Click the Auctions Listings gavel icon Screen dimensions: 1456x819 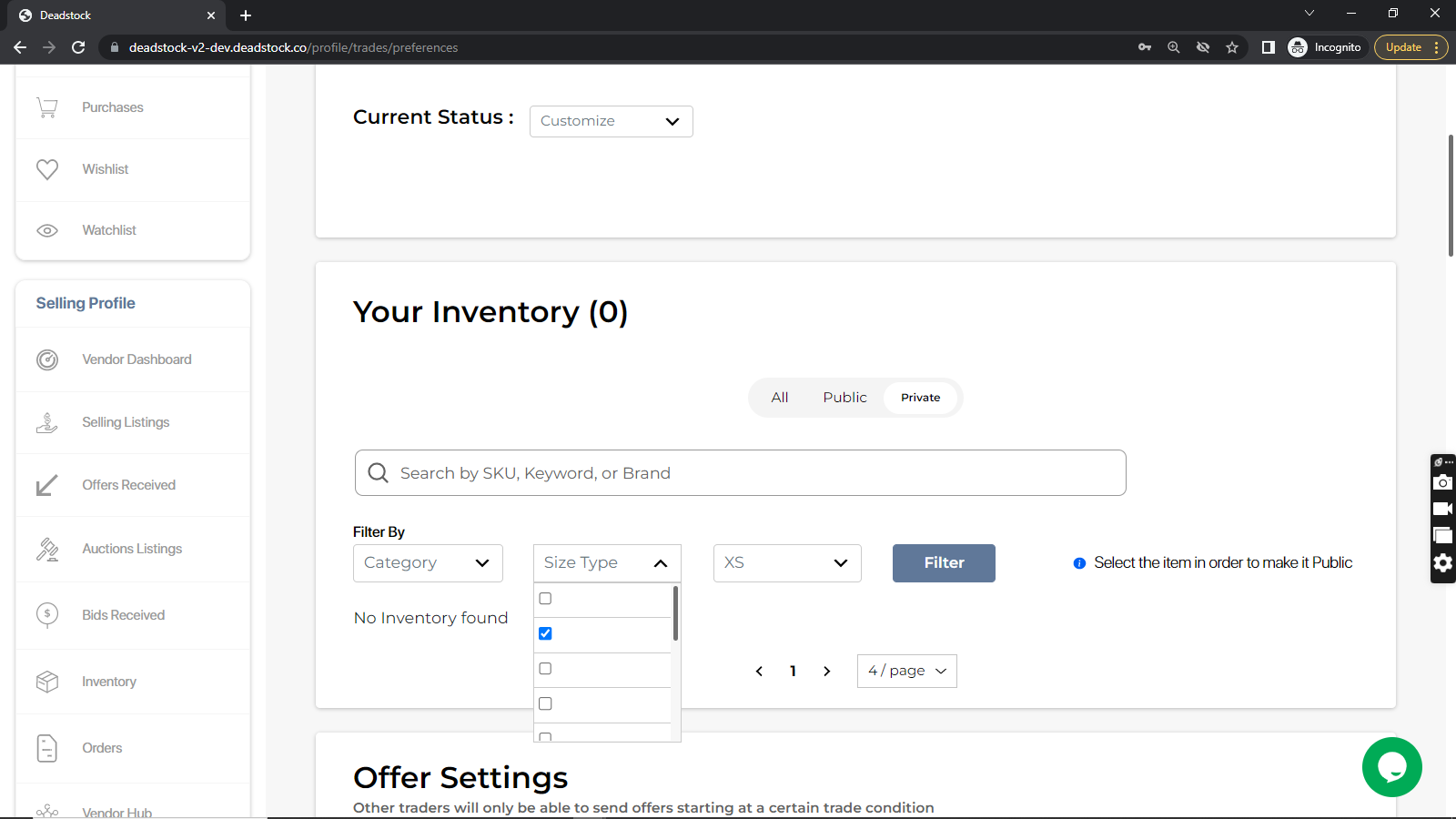tap(47, 549)
